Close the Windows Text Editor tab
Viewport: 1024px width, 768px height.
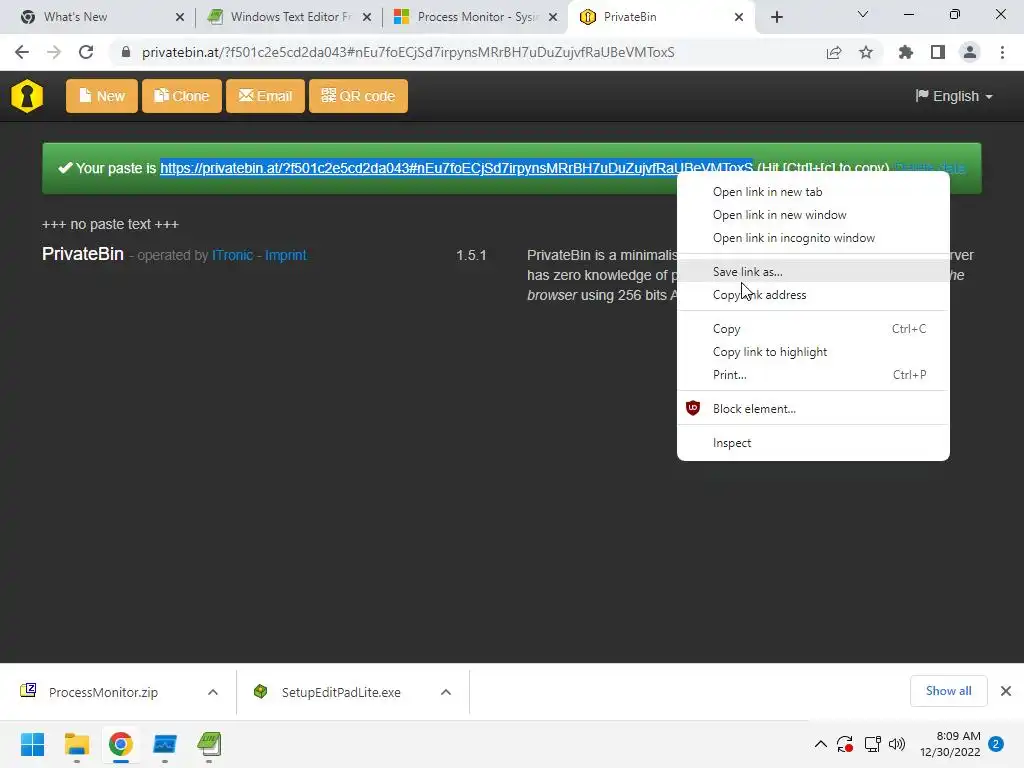coord(367,17)
